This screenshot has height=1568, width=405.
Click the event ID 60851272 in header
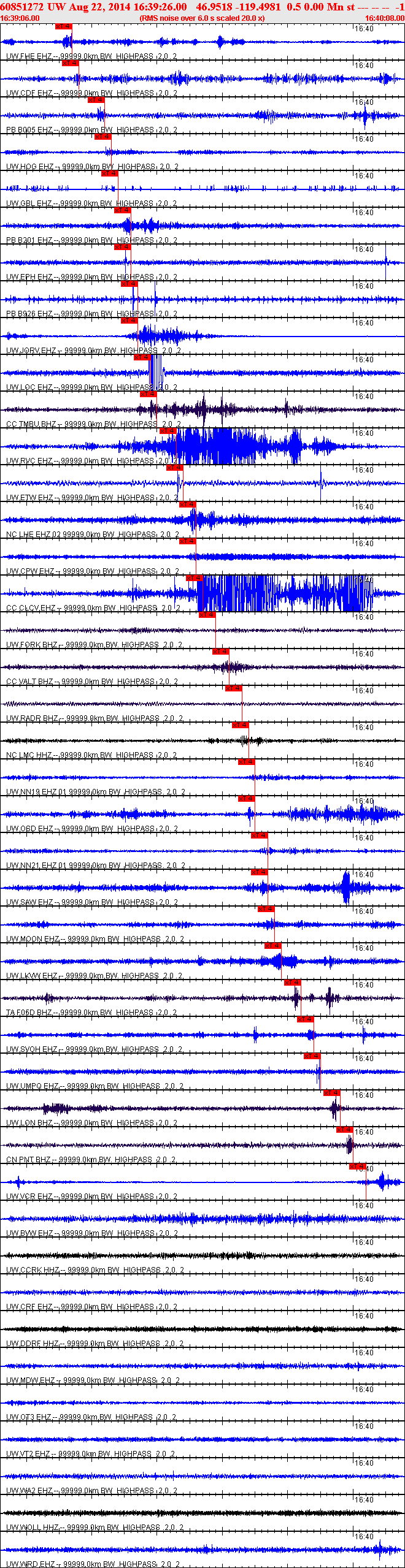coord(22,7)
